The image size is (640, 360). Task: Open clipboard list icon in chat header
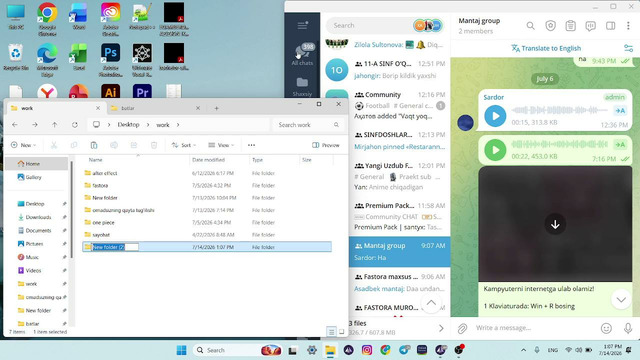pyautogui.click(x=570, y=26)
